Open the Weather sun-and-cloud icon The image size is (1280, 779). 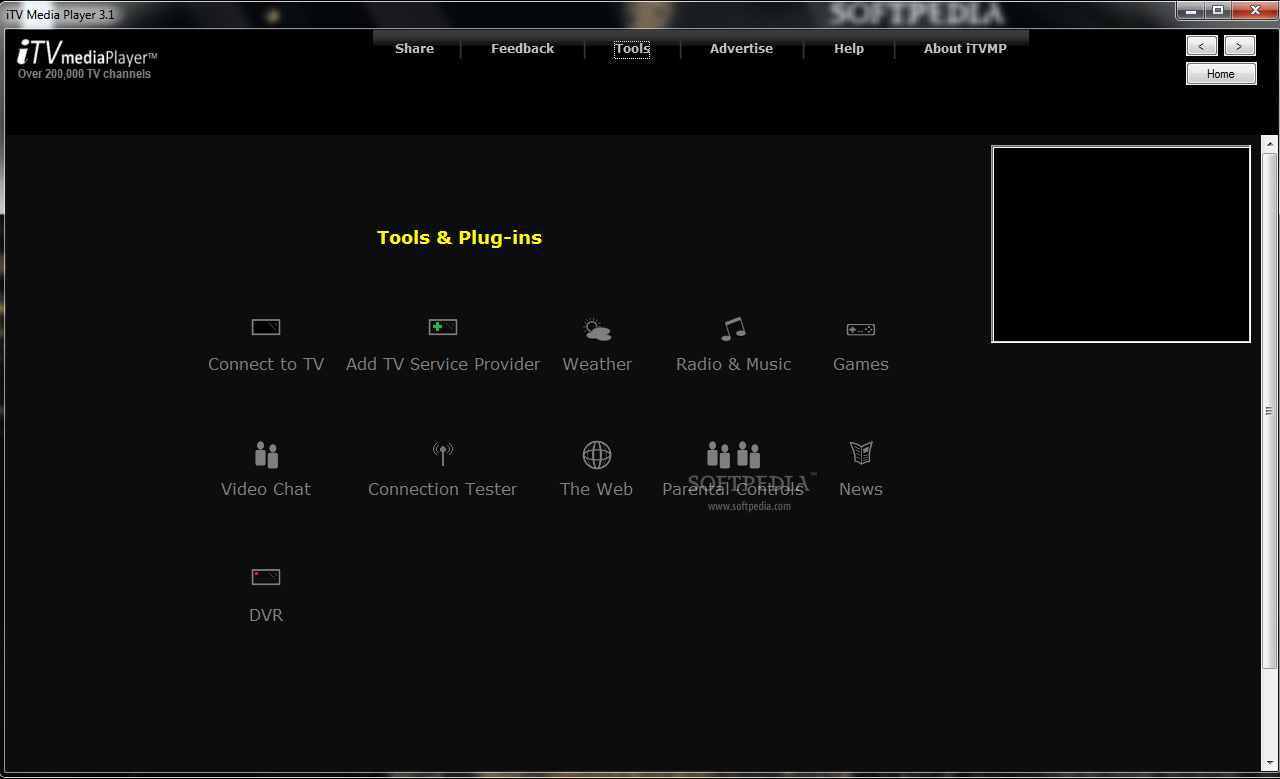[597, 329]
